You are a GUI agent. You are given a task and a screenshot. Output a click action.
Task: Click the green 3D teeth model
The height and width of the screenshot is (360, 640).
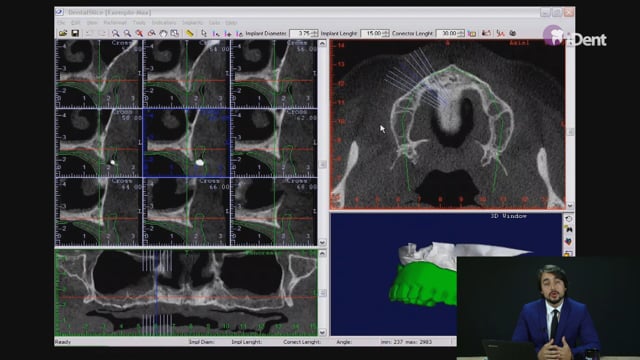point(423,285)
